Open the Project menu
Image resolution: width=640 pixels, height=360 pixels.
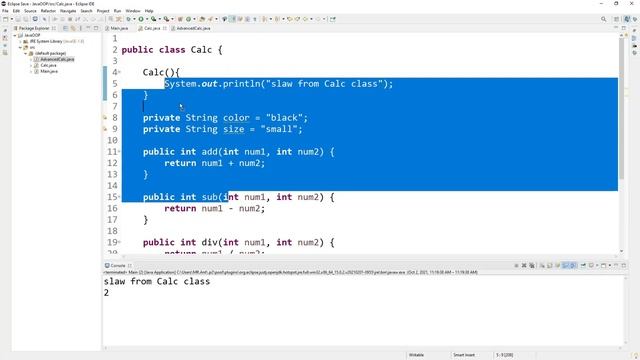pos(103,11)
